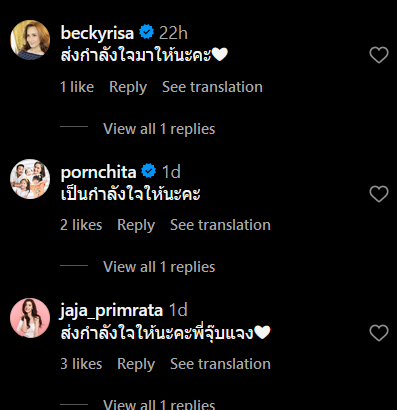
Task: Like pornchita's comment with heart icon
Action: click(x=379, y=194)
